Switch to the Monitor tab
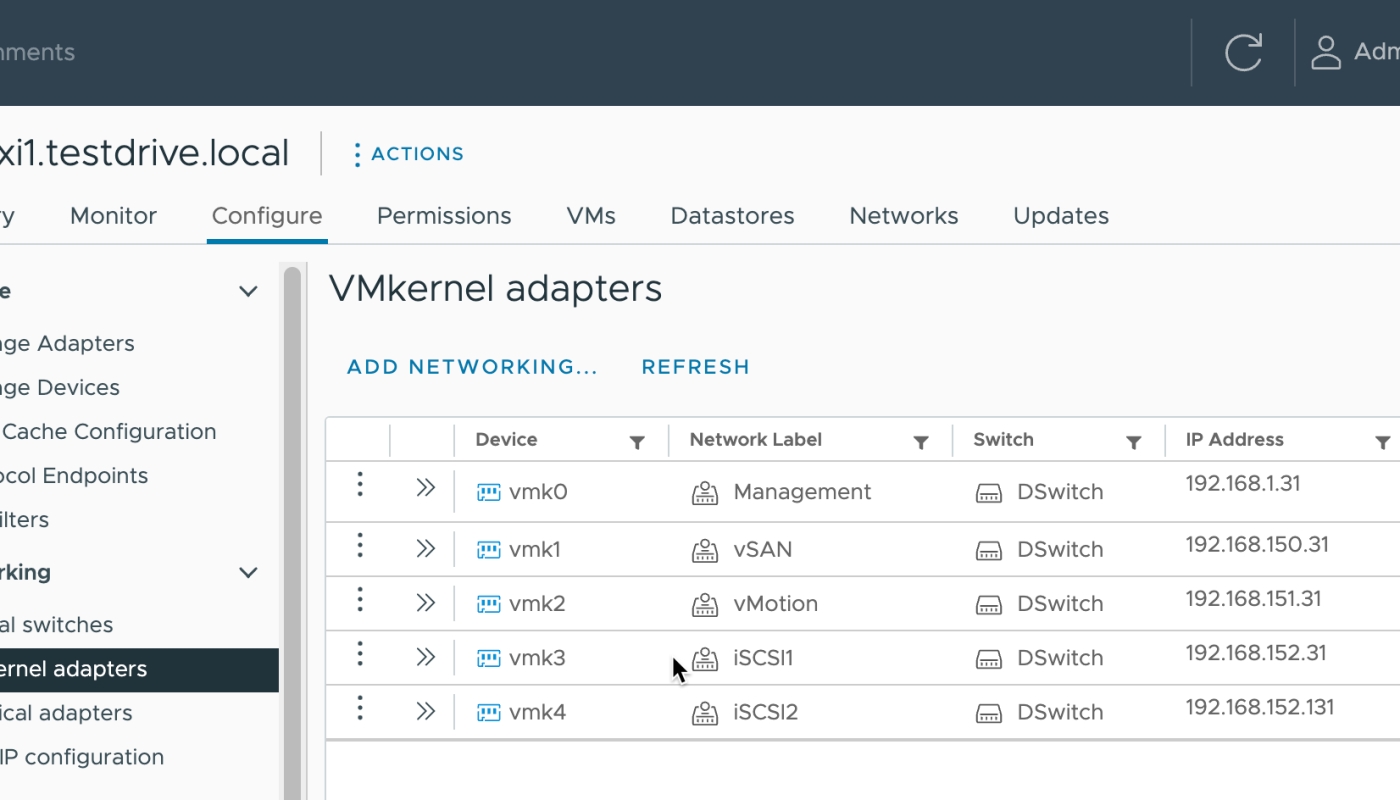This screenshot has width=1400, height=800. (x=113, y=216)
